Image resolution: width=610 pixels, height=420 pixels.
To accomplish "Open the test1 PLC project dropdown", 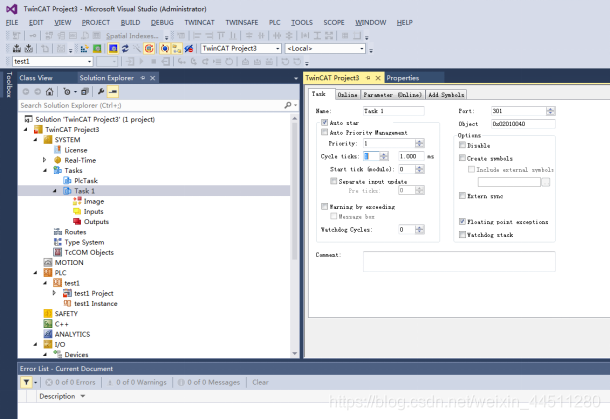I will (x=89, y=61).
